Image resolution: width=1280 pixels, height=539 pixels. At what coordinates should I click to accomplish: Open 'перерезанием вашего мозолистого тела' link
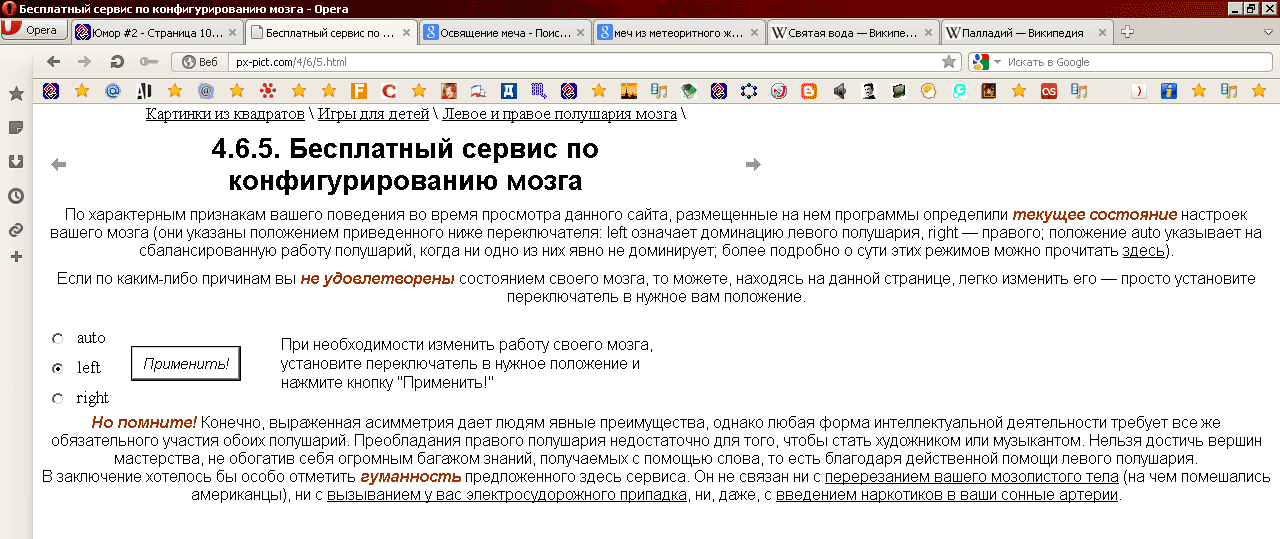point(971,477)
